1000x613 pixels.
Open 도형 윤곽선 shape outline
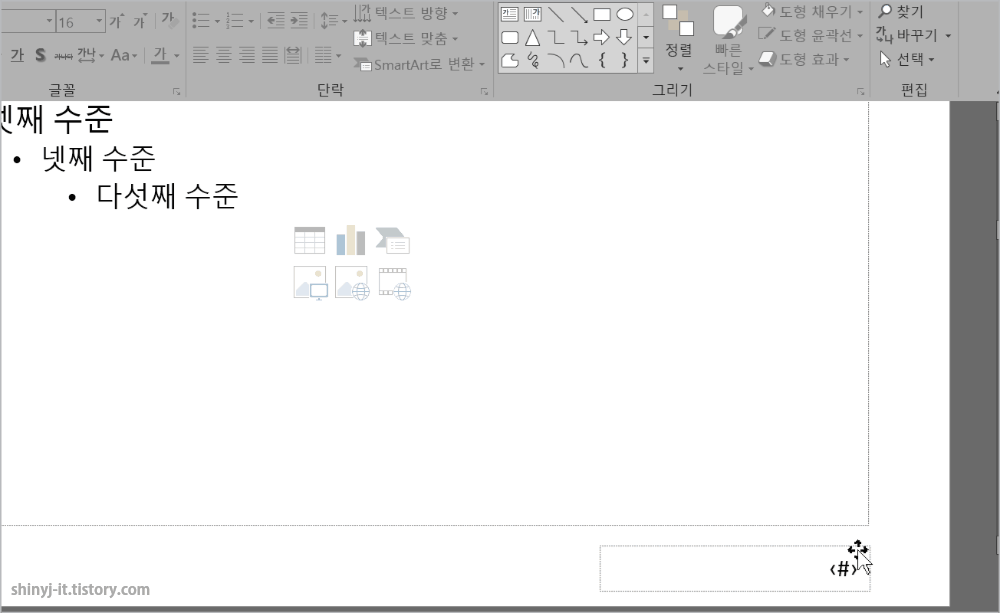(810, 35)
